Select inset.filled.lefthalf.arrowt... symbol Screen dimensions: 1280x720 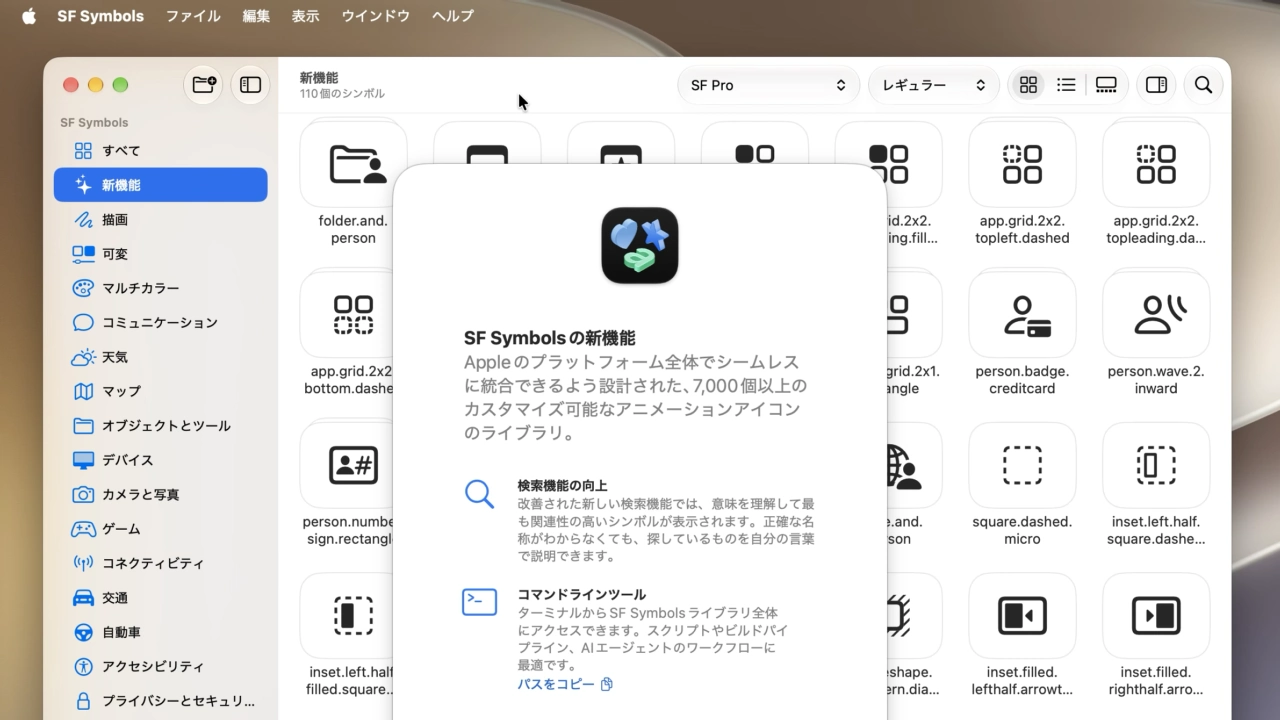point(1022,615)
